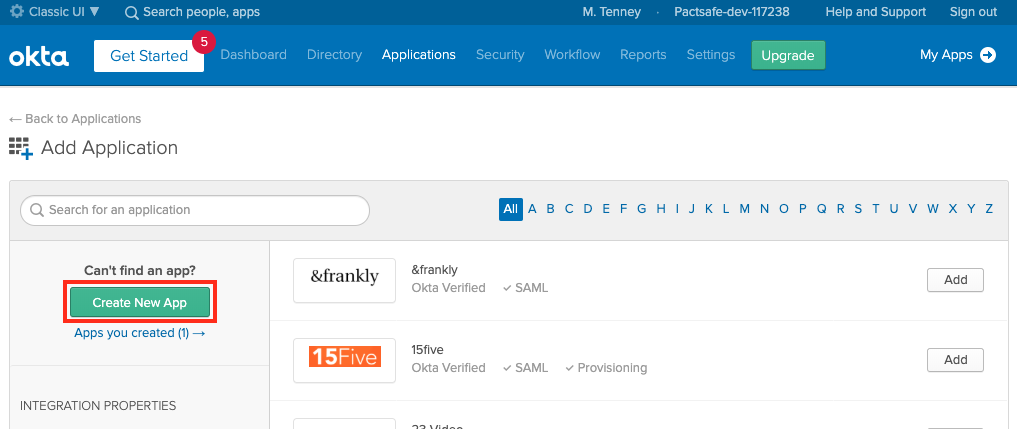
Task: Click the 15Five app logo thumbnail
Action: click(344, 360)
